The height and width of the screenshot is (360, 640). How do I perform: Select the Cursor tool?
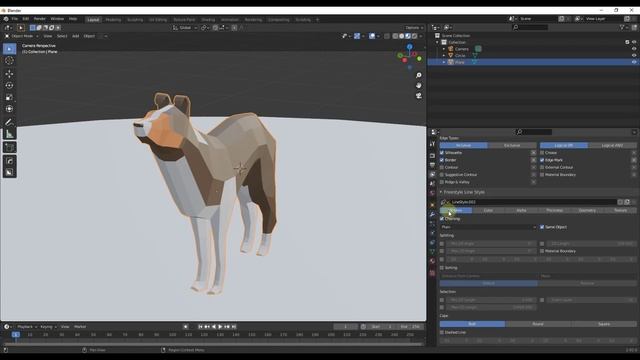click(9, 61)
